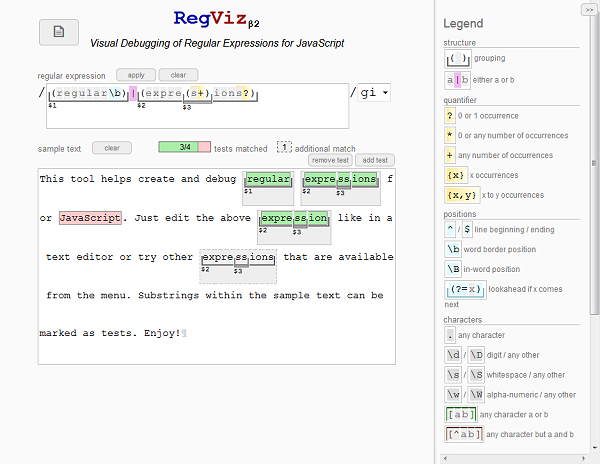The height and width of the screenshot is (464, 600).
Task: Click the \W non-alpha-numeric legend icon
Action: tap(476, 395)
